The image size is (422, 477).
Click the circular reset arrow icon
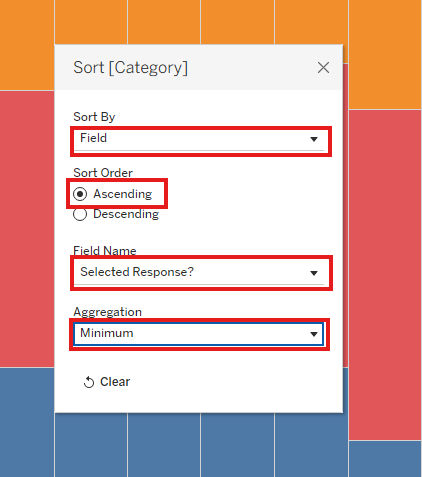click(89, 382)
